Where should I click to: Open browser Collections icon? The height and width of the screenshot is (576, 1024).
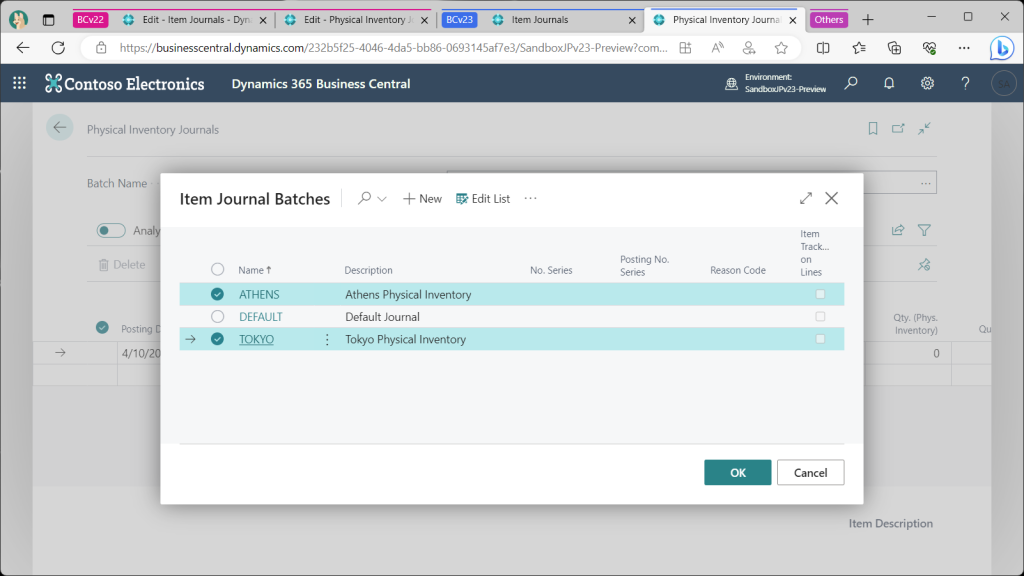pos(894,48)
